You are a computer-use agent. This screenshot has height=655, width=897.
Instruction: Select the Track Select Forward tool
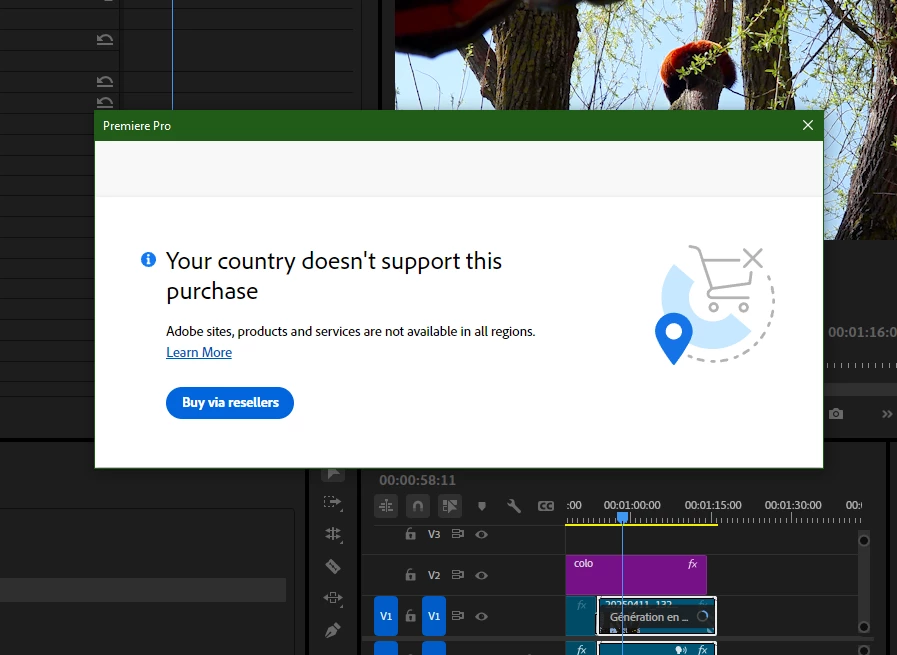click(x=333, y=502)
